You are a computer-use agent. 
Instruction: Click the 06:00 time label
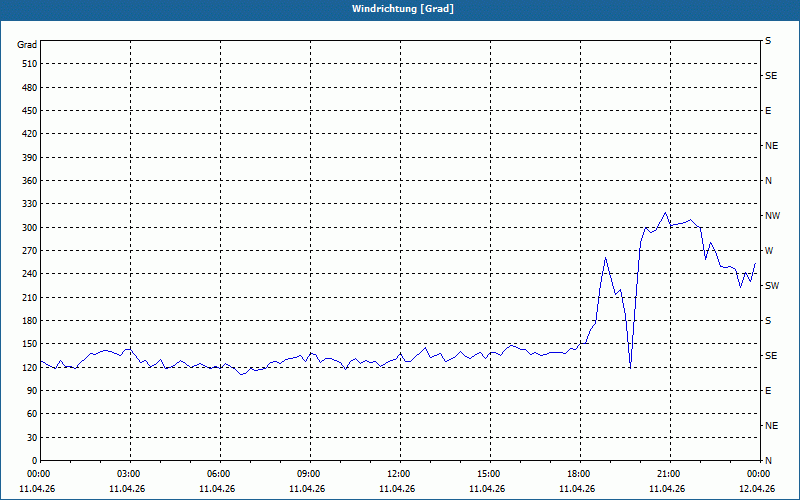click(218, 474)
